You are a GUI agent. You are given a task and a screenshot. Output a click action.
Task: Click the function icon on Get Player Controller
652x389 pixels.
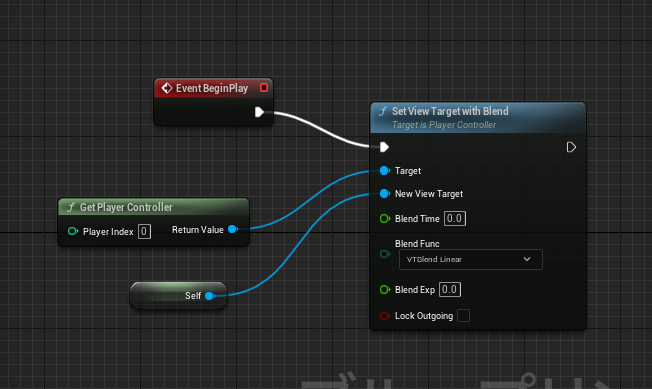coord(71,207)
